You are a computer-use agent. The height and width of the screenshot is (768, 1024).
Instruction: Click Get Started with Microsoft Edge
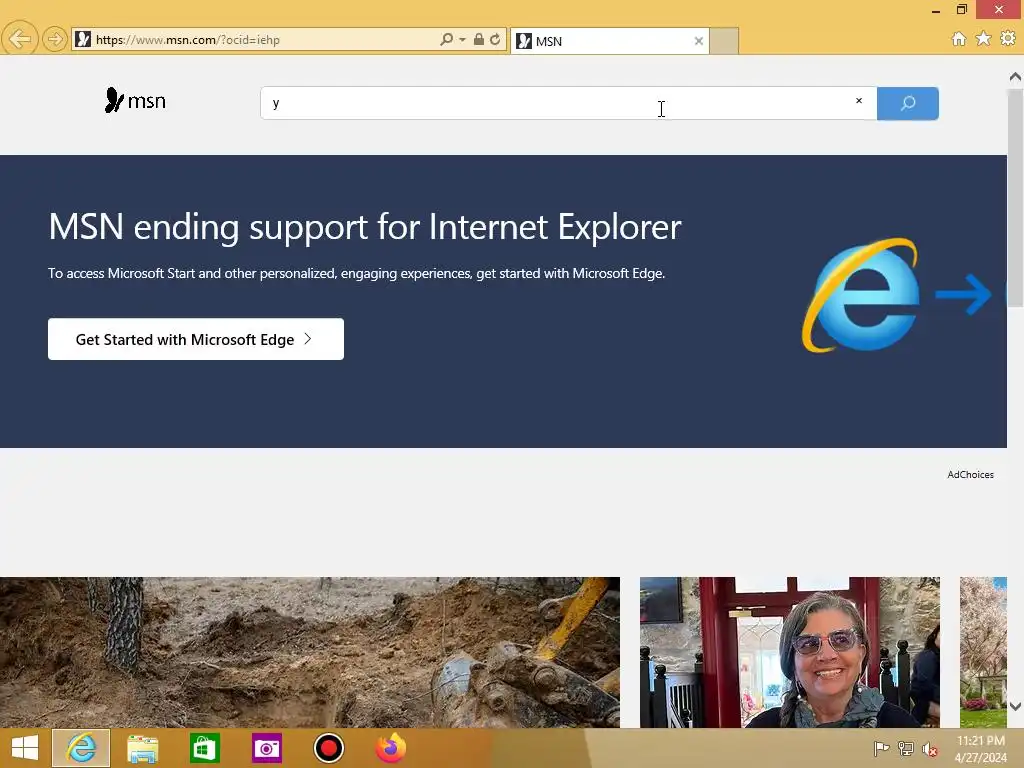(196, 339)
